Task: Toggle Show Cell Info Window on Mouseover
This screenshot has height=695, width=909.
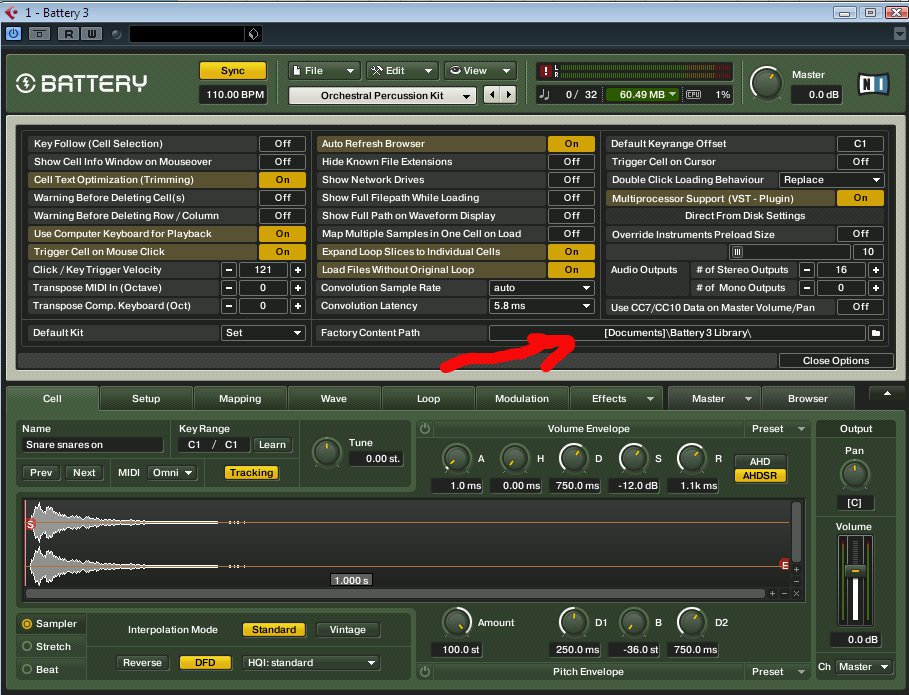Action: point(282,162)
